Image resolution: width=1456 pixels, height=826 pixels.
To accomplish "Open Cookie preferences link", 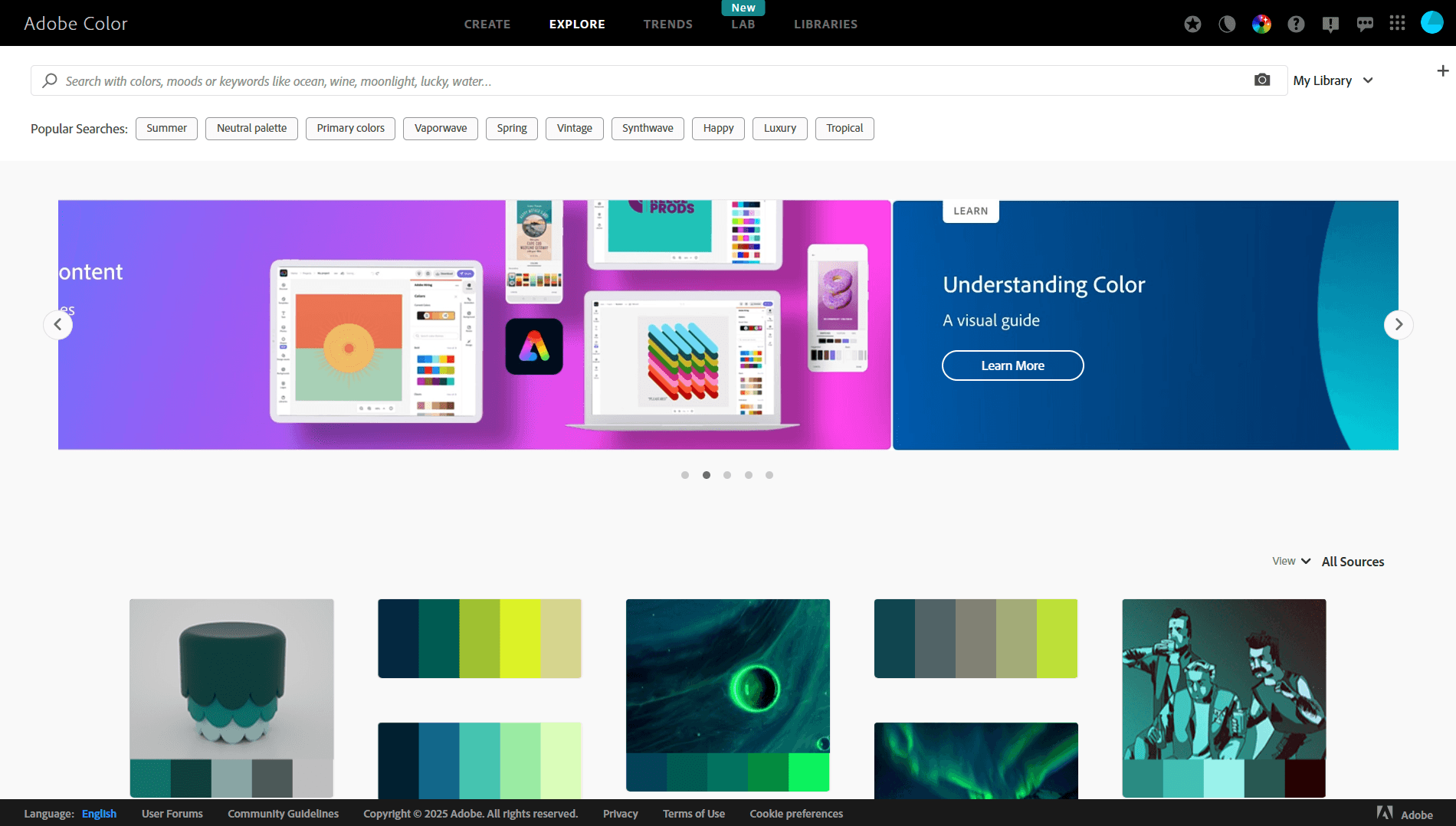I will click(x=796, y=814).
